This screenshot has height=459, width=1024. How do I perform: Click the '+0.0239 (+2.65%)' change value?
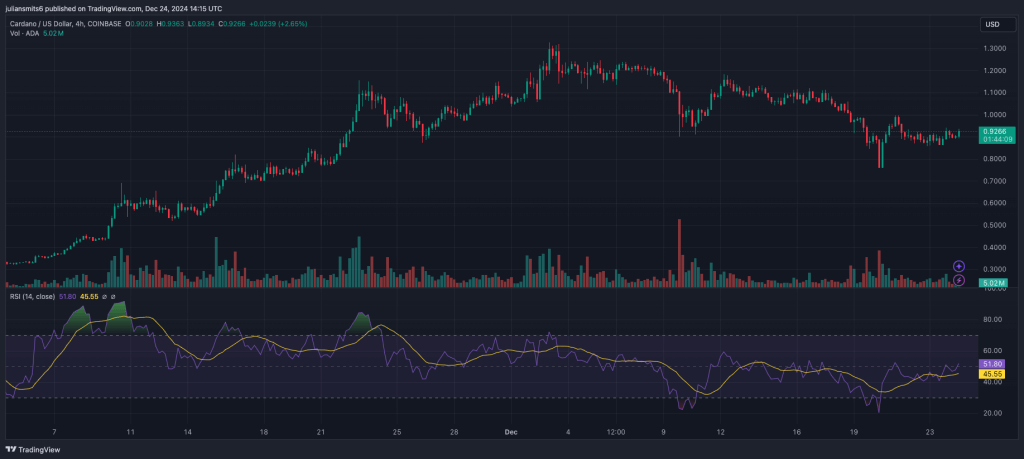pos(278,24)
